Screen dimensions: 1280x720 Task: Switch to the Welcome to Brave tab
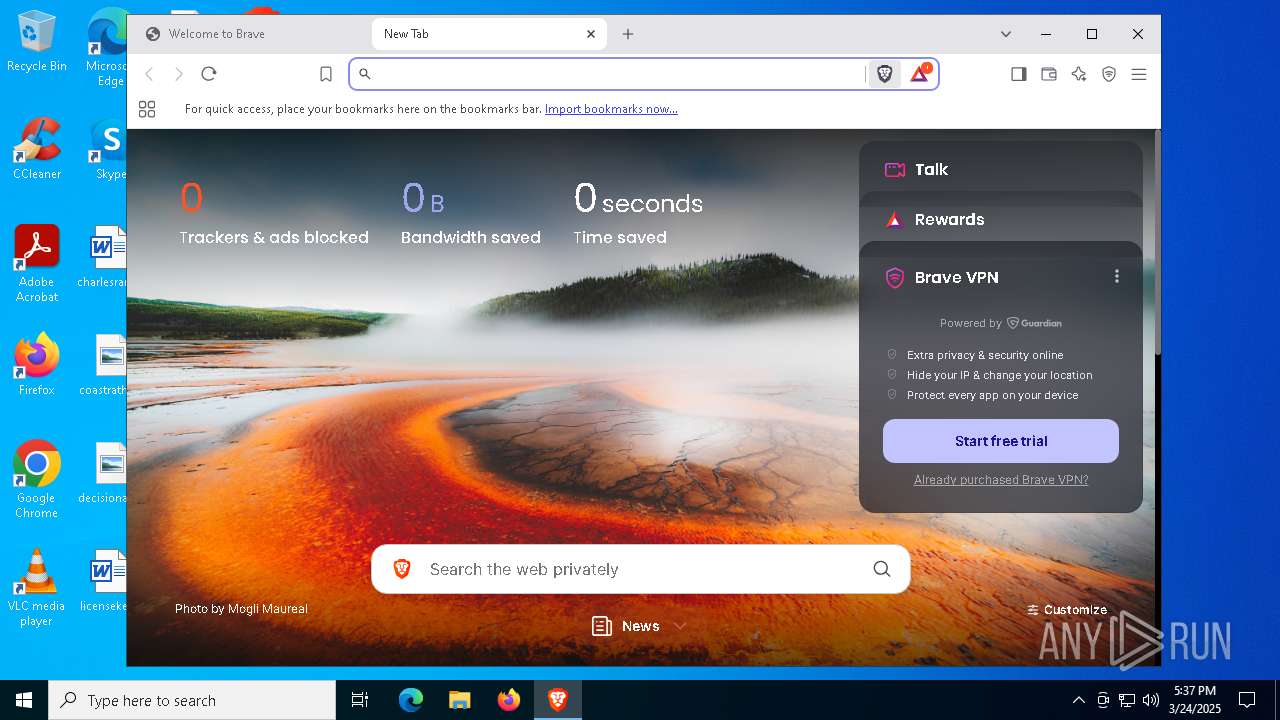[248, 34]
